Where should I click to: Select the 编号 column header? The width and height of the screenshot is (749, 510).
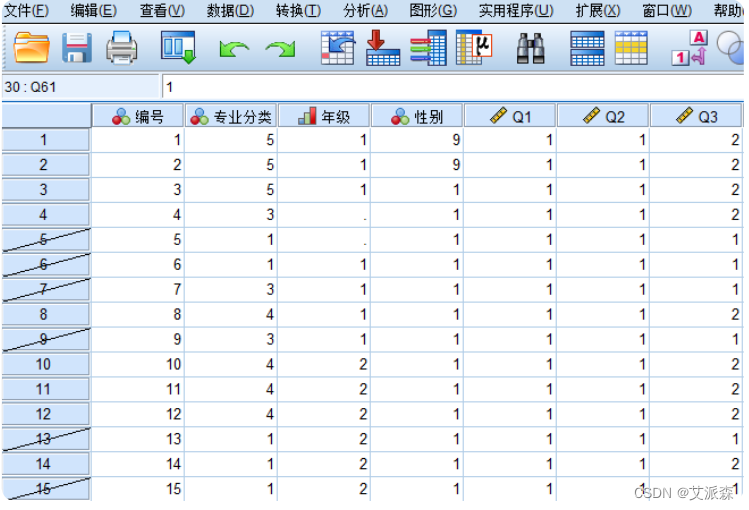pyautogui.click(x=138, y=116)
